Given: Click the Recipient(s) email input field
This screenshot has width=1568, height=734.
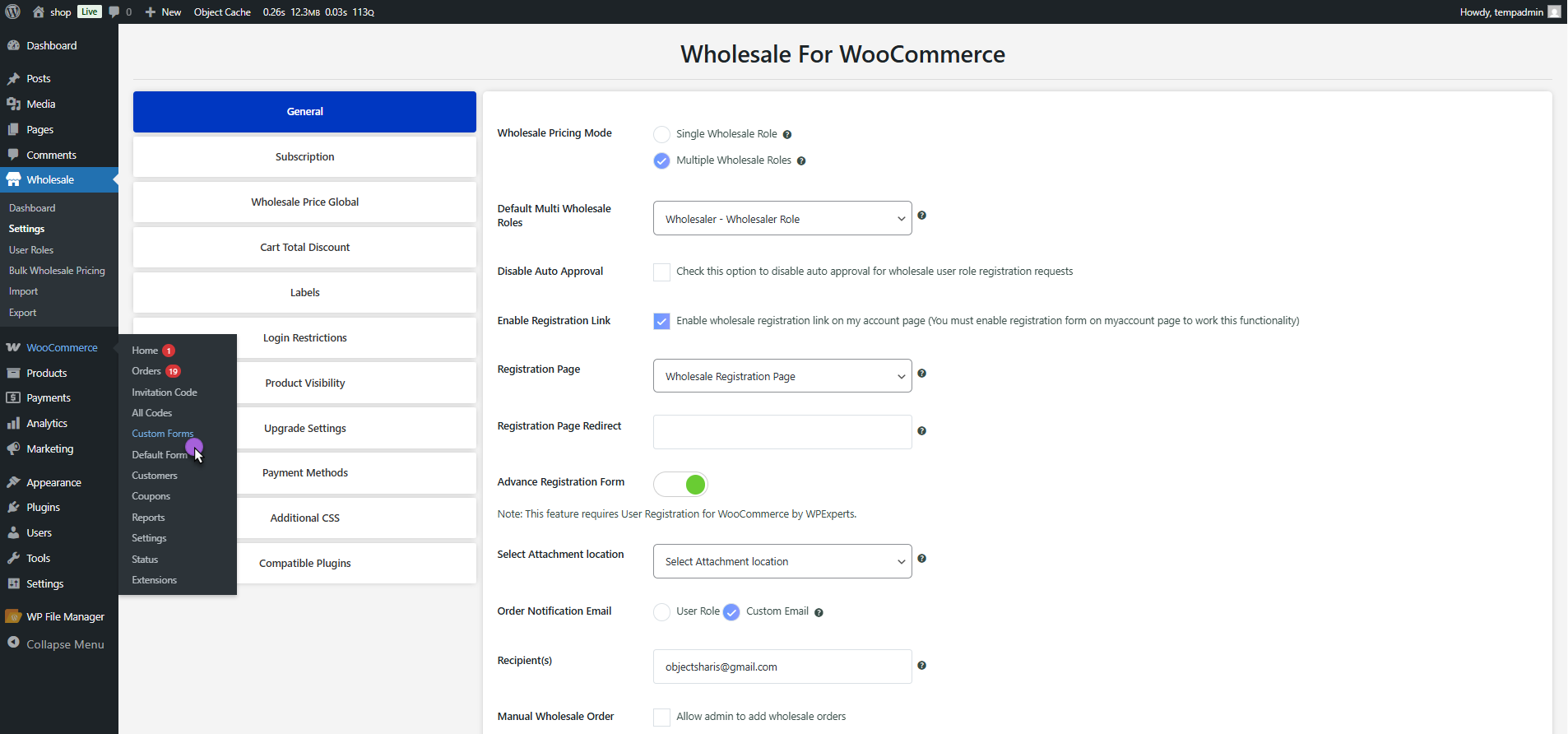Looking at the screenshot, I should (782, 667).
